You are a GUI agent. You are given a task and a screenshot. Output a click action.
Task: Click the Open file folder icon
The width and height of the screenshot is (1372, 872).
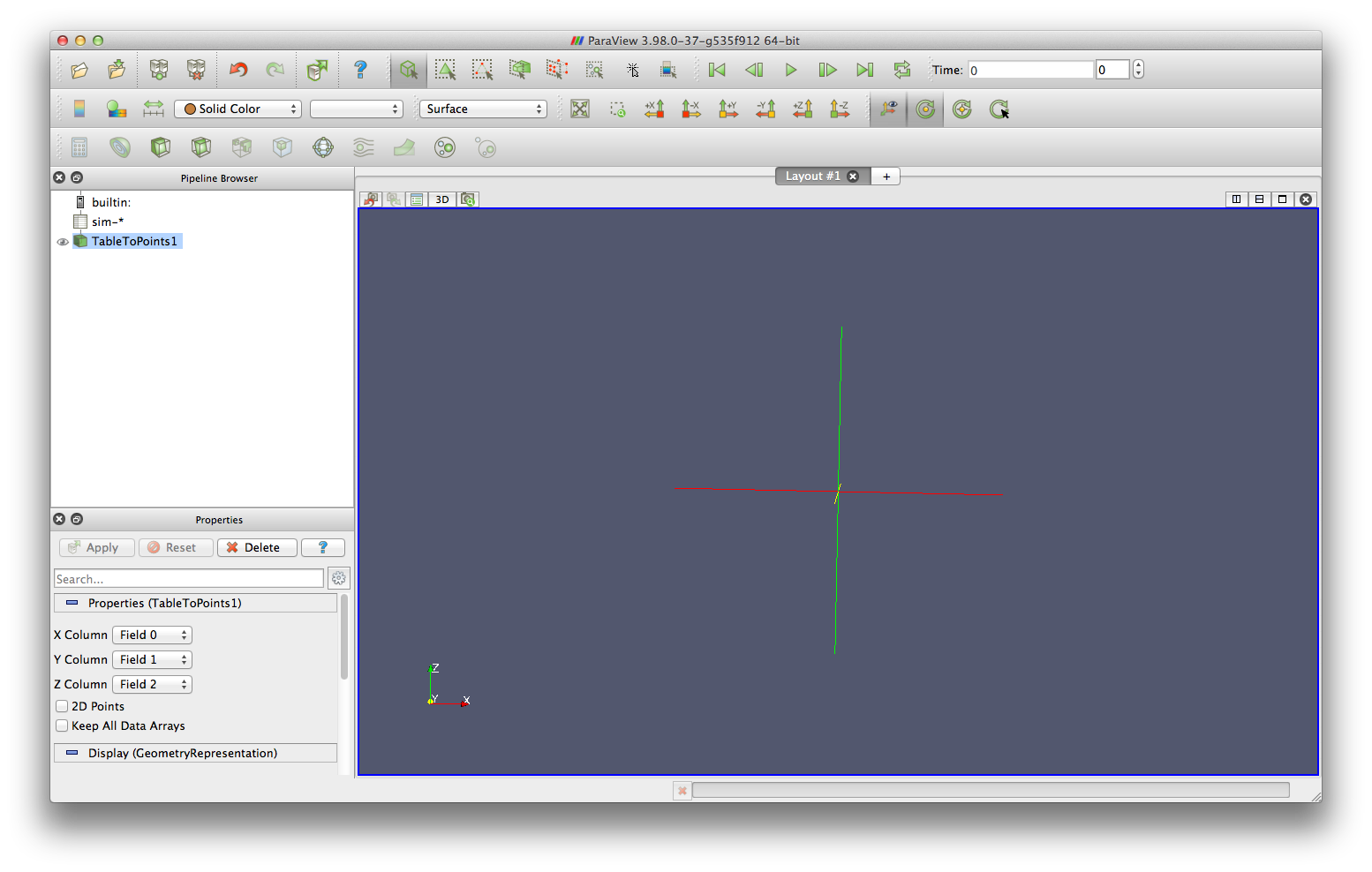pyautogui.click(x=79, y=70)
